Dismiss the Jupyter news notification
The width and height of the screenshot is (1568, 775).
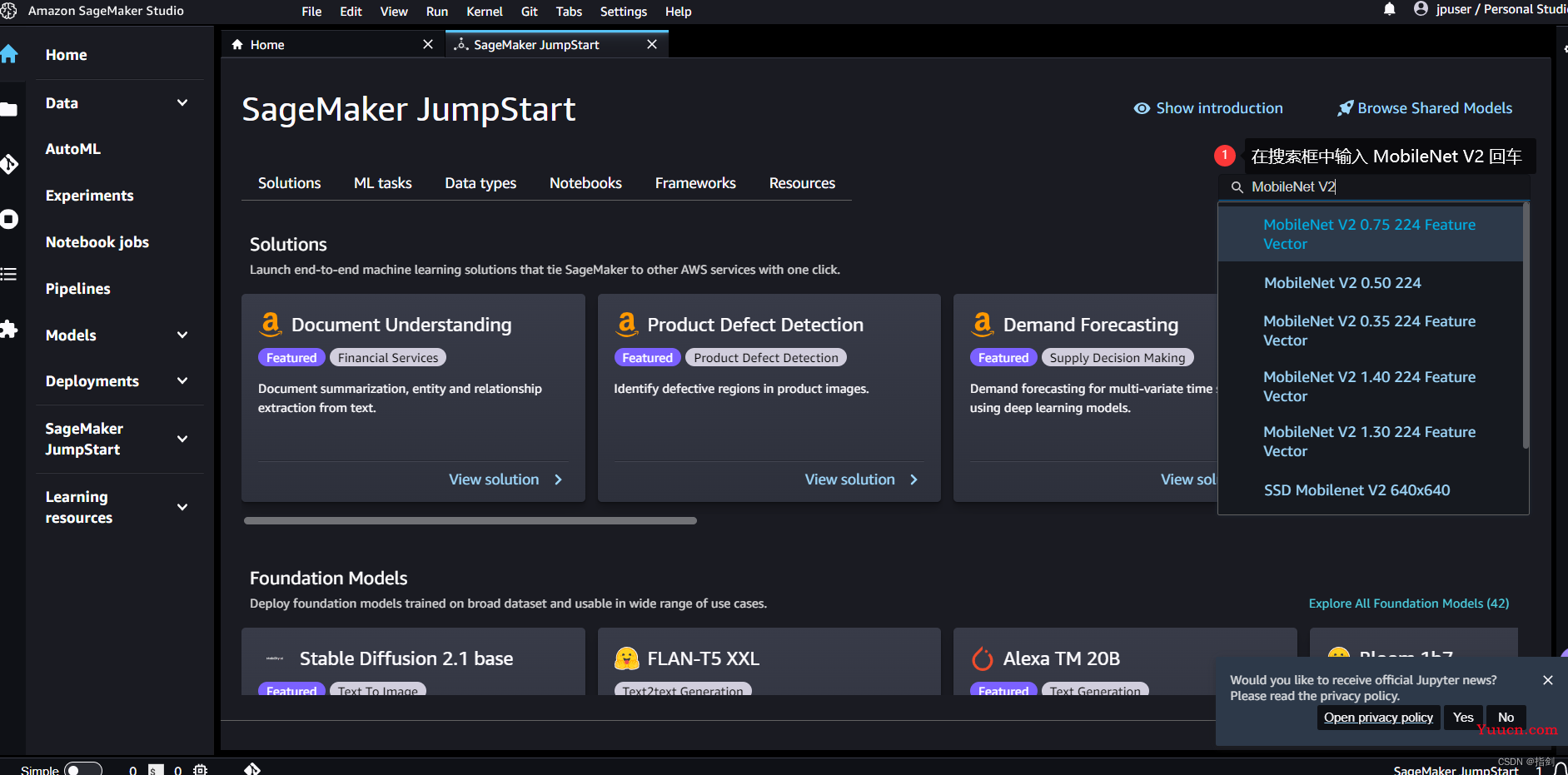1548,680
